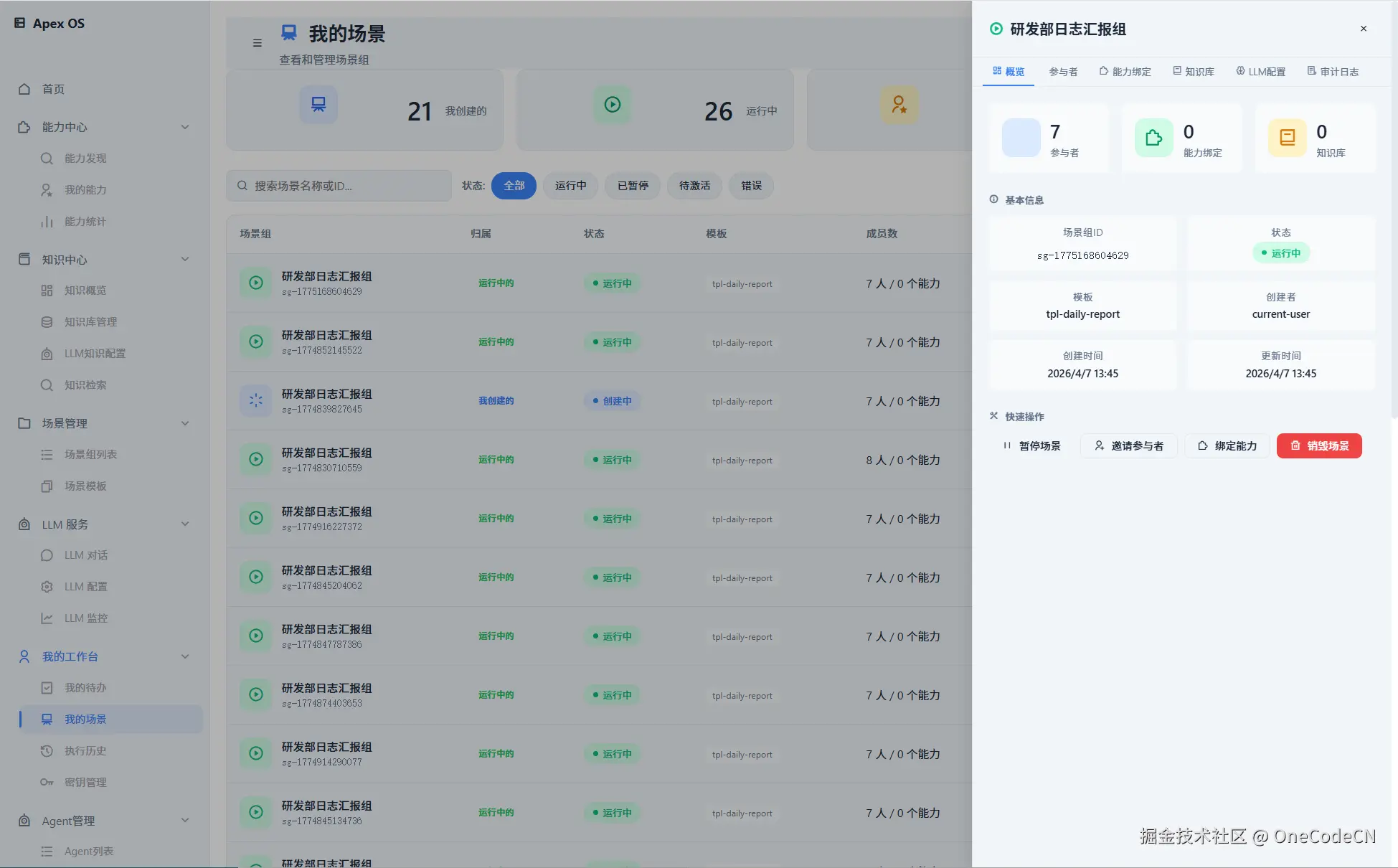Click the hamburger menu beside 我的场景 title

(258, 42)
